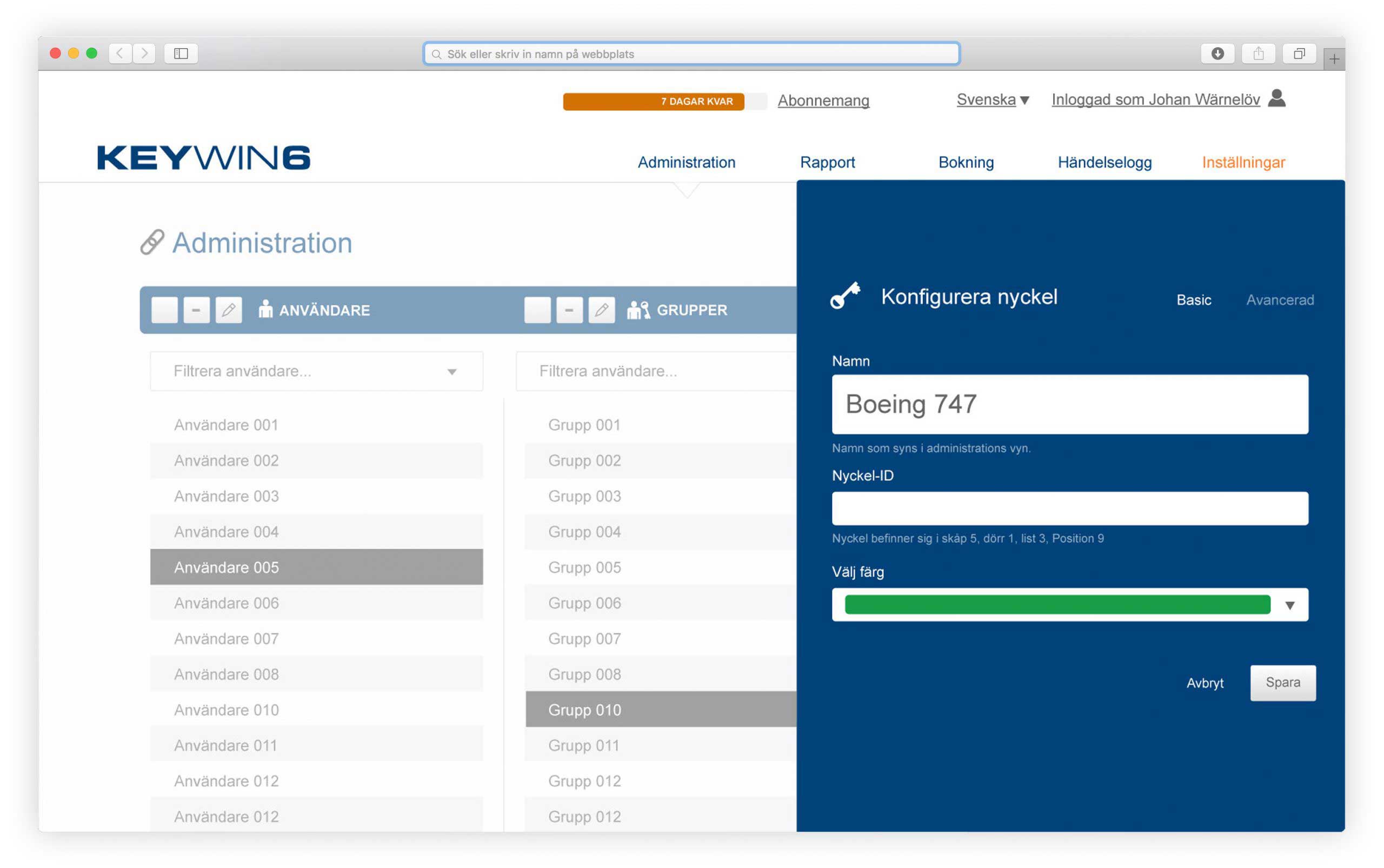Open the Rapport menu item
Image resolution: width=1384 pixels, height=868 pixels.
pyautogui.click(x=827, y=163)
